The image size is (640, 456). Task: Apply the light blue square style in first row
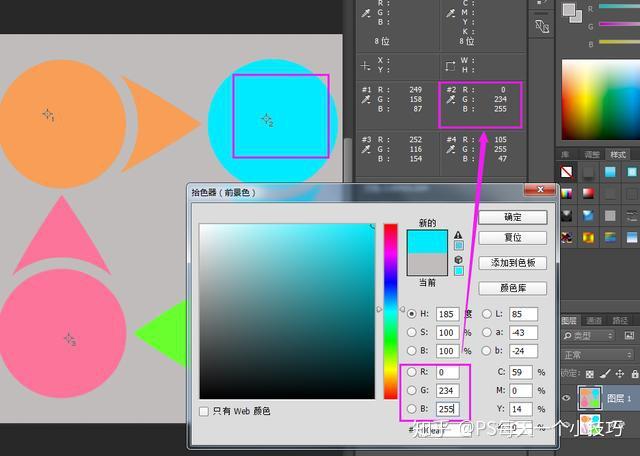point(610,171)
